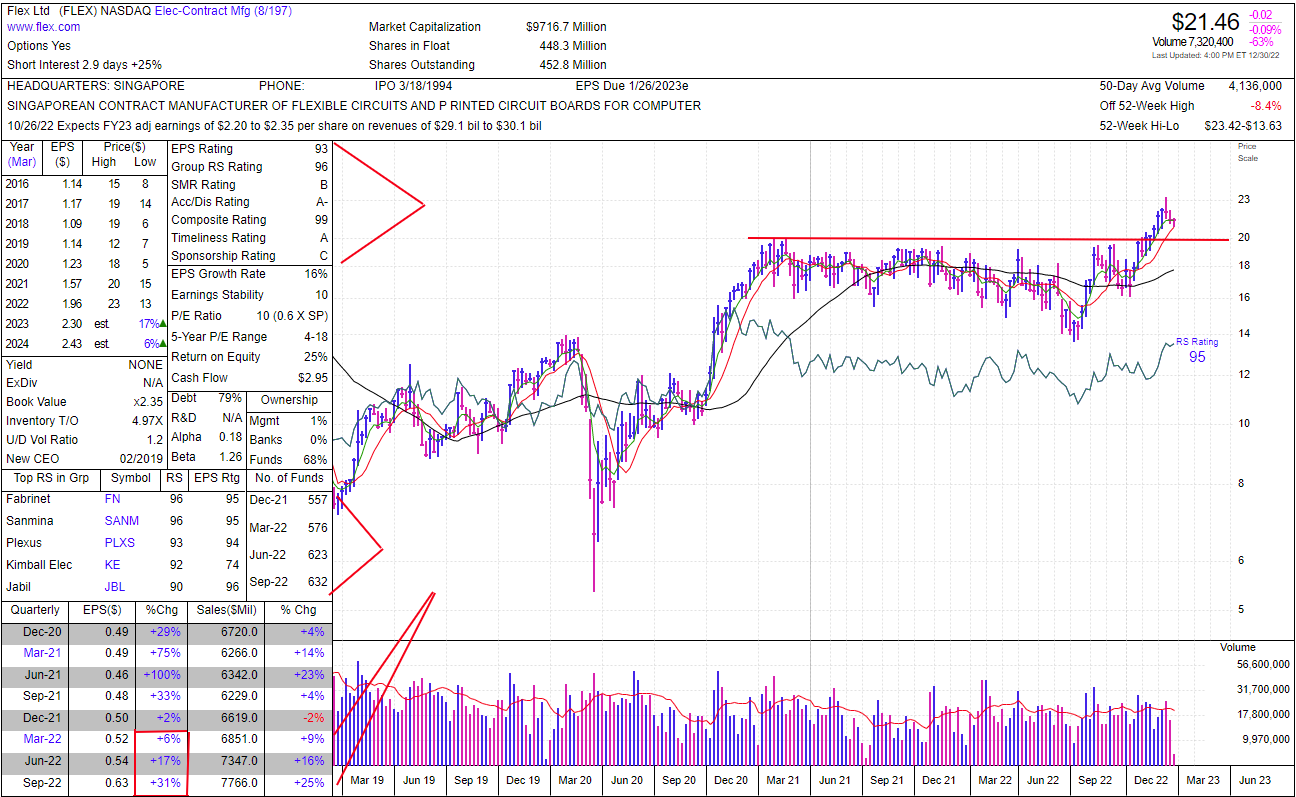
Task: Click the Fabrinet company name
Action: tap(28, 499)
